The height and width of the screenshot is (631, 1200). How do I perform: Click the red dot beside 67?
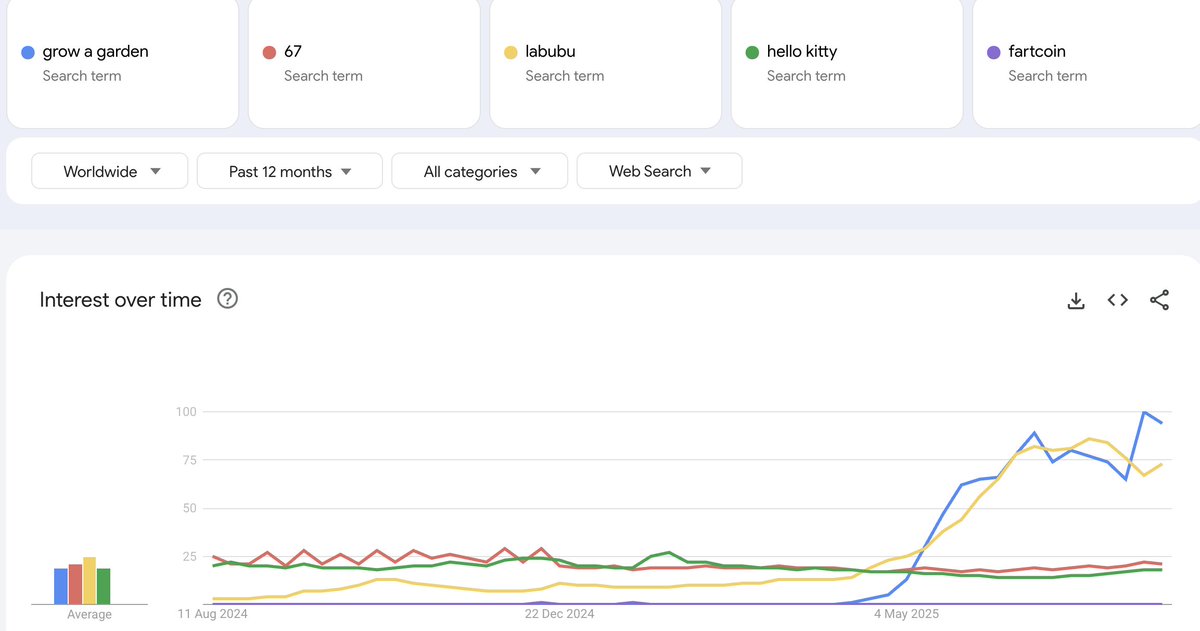(x=269, y=52)
